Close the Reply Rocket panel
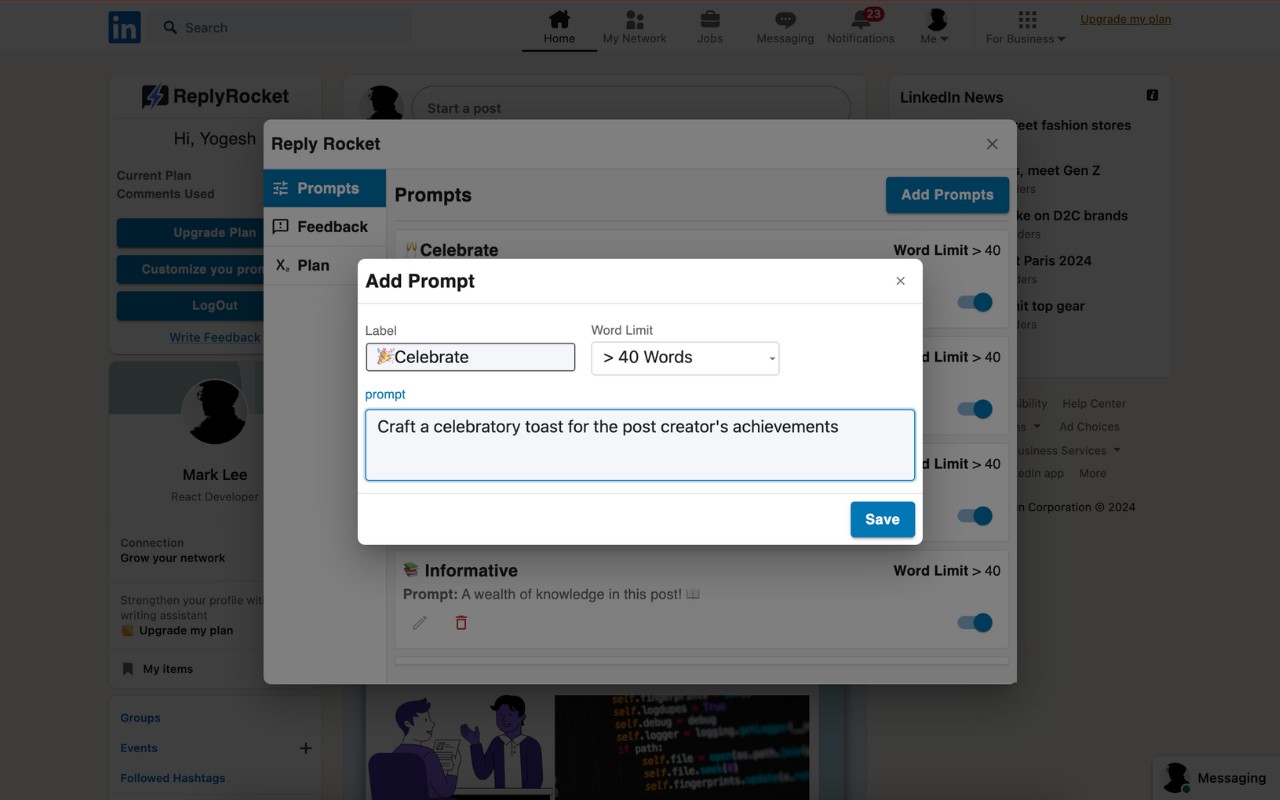Viewport: 1280px width, 800px height. click(x=992, y=144)
